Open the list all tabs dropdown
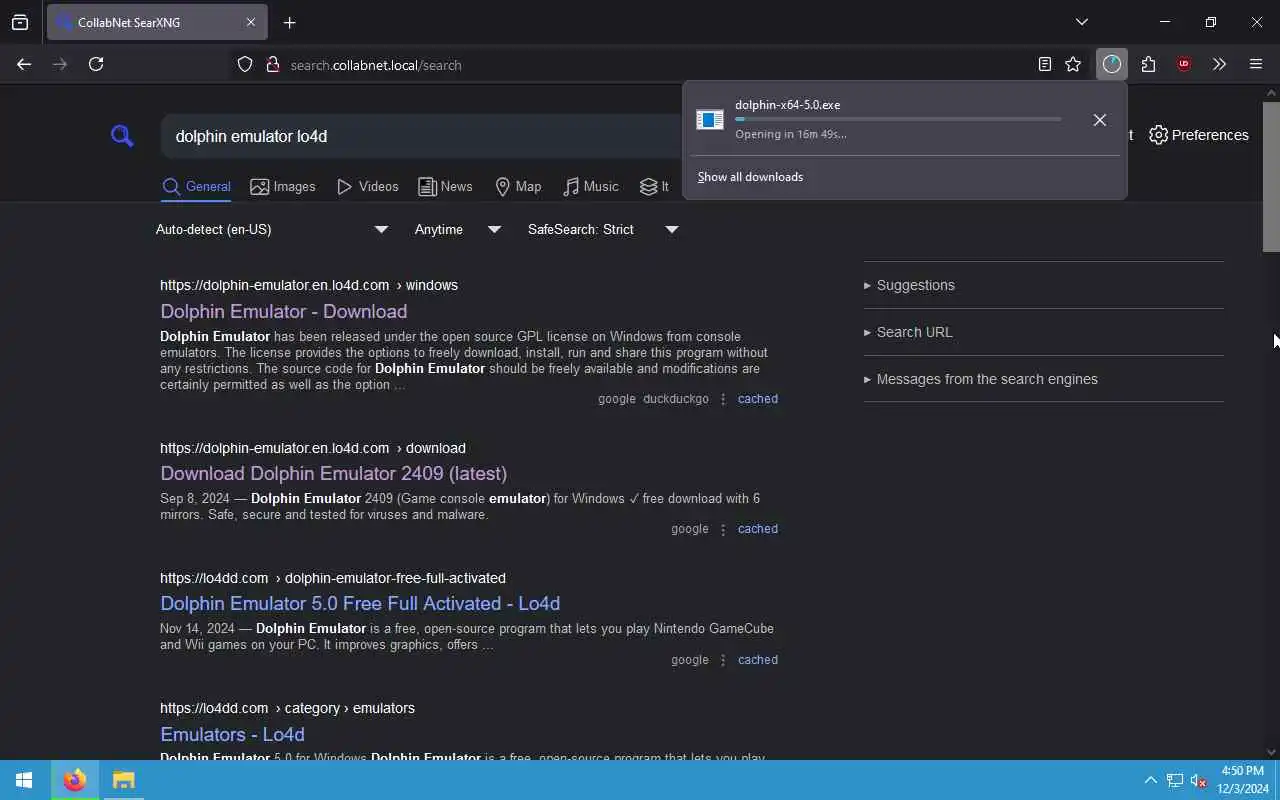This screenshot has height=800, width=1280. coord(1081,22)
